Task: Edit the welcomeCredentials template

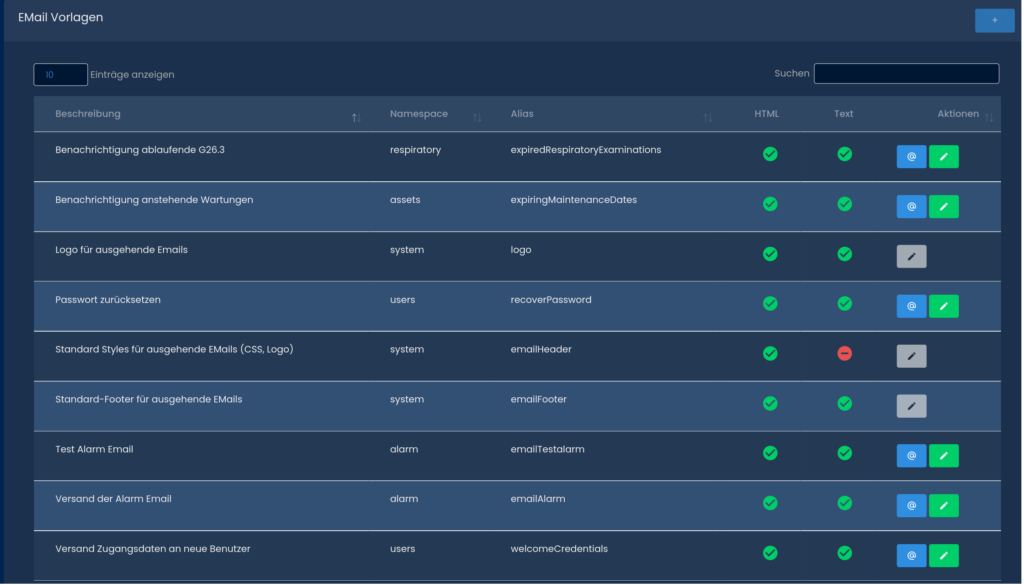Action: pos(943,555)
